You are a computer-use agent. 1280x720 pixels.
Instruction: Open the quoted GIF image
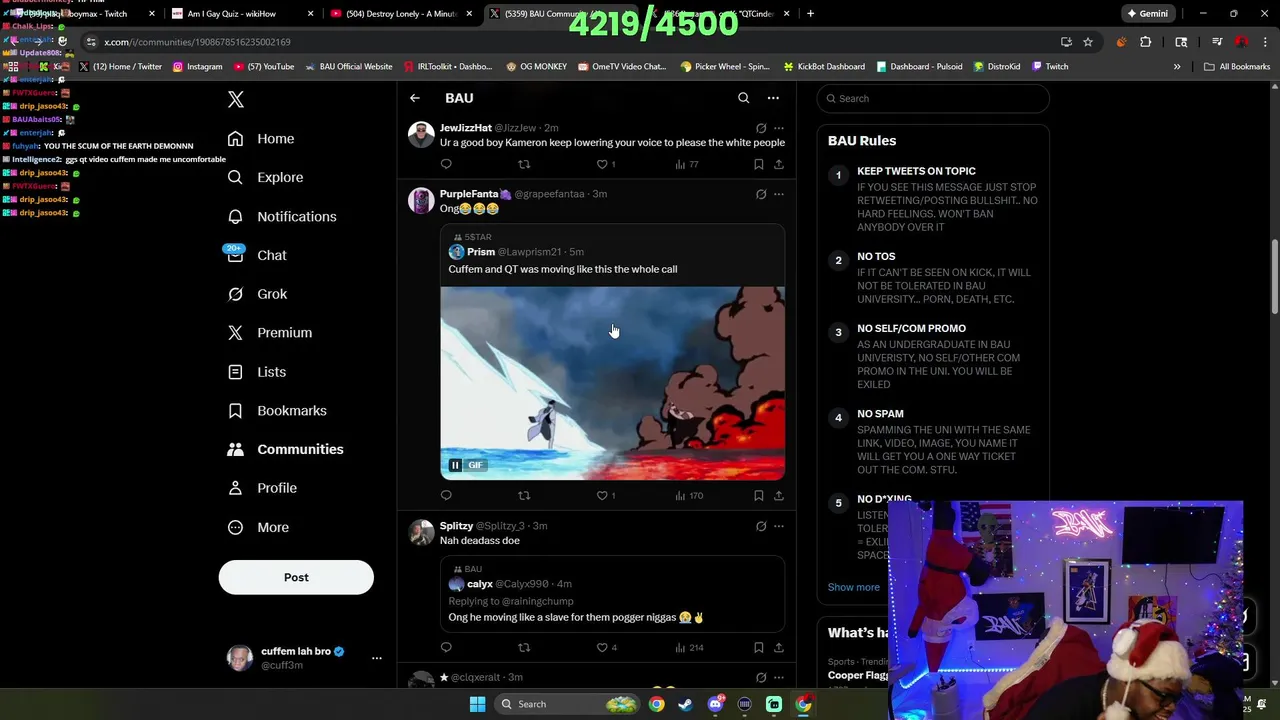pyautogui.click(x=612, y=383)
